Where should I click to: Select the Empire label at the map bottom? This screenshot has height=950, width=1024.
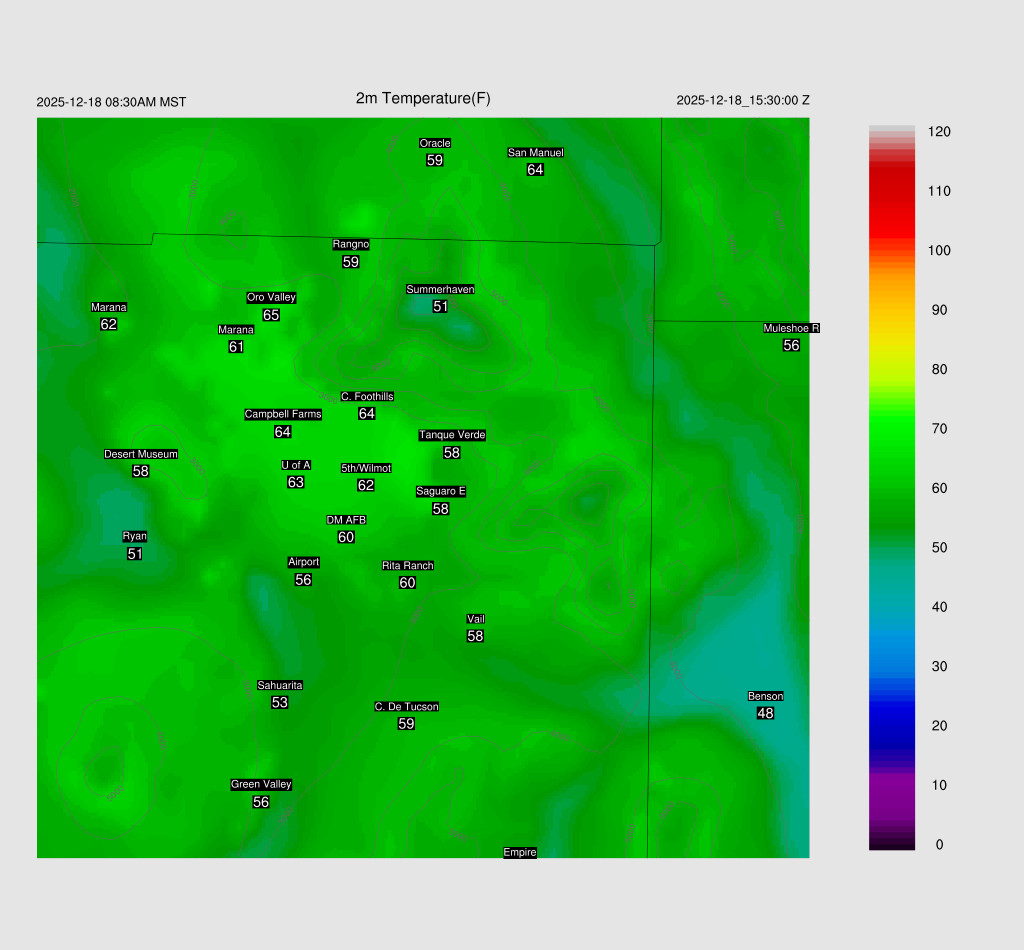520,852
